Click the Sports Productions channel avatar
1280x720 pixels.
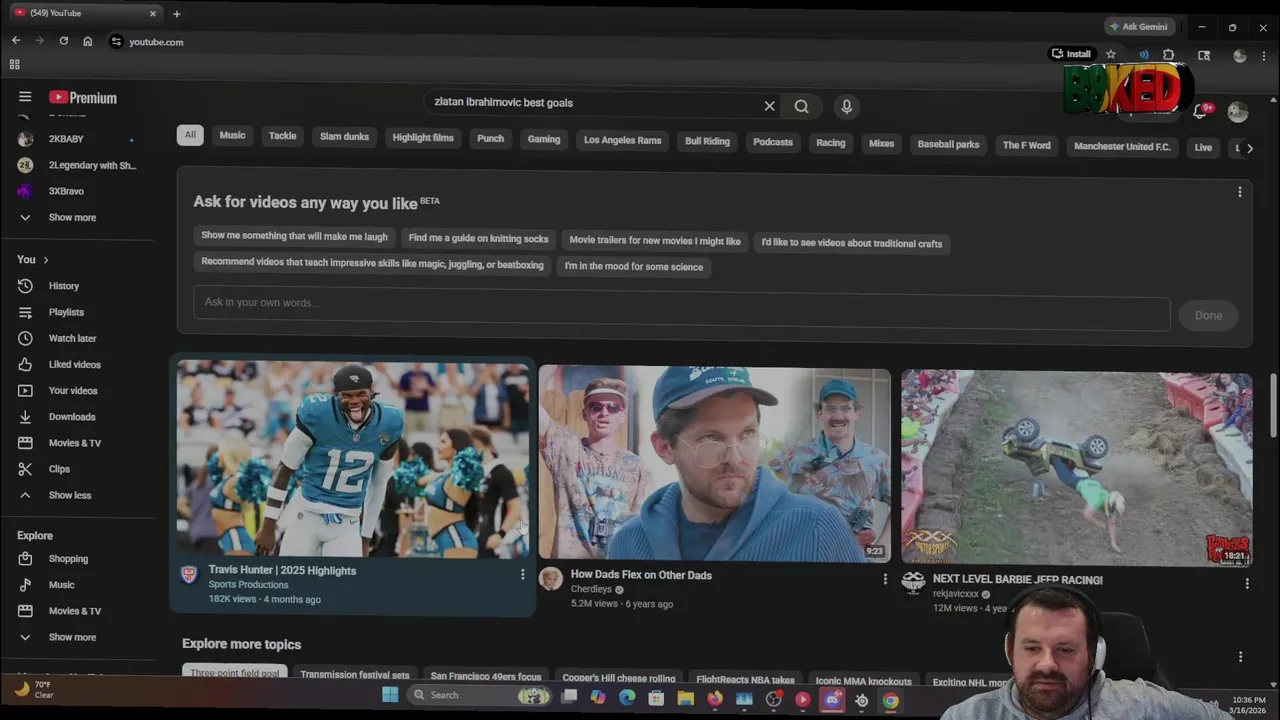coord(188,574)
